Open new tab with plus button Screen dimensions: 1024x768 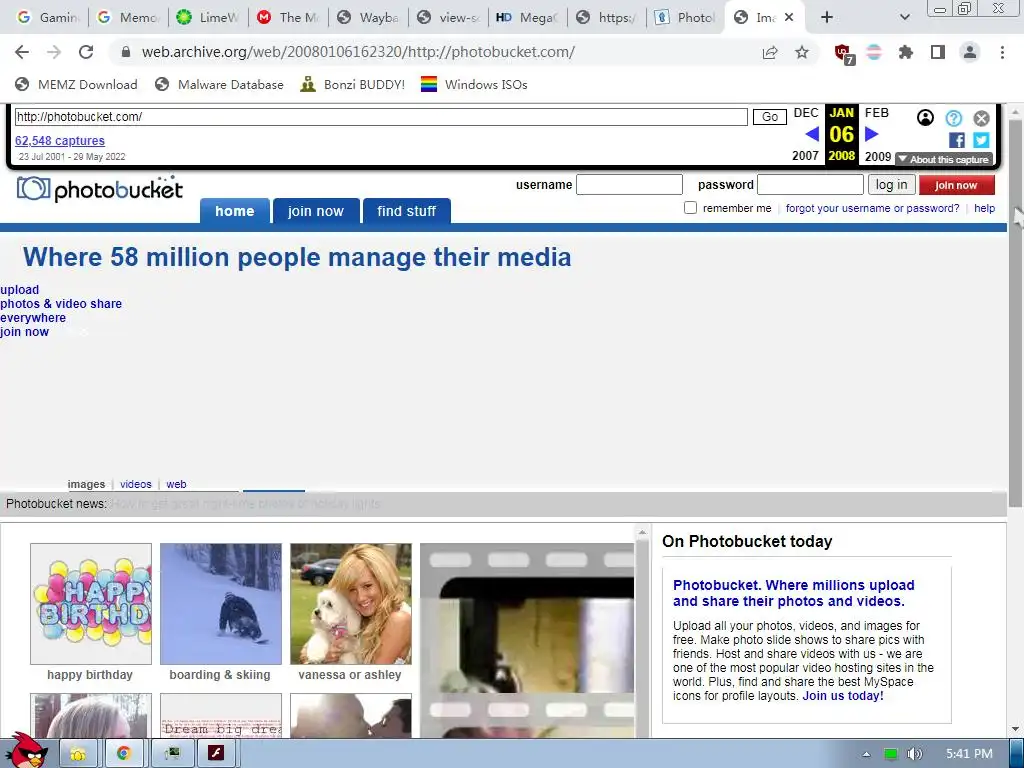tap(827, 18)
